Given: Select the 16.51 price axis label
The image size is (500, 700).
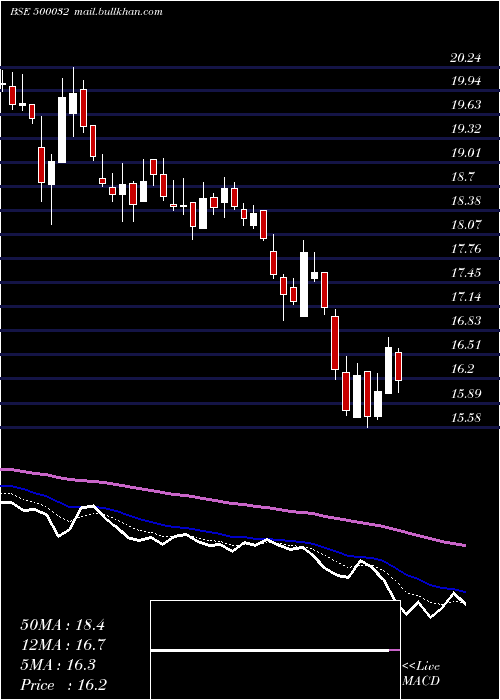Looking at the screenshot, I should pyautogui.click(x=466, y=345).
